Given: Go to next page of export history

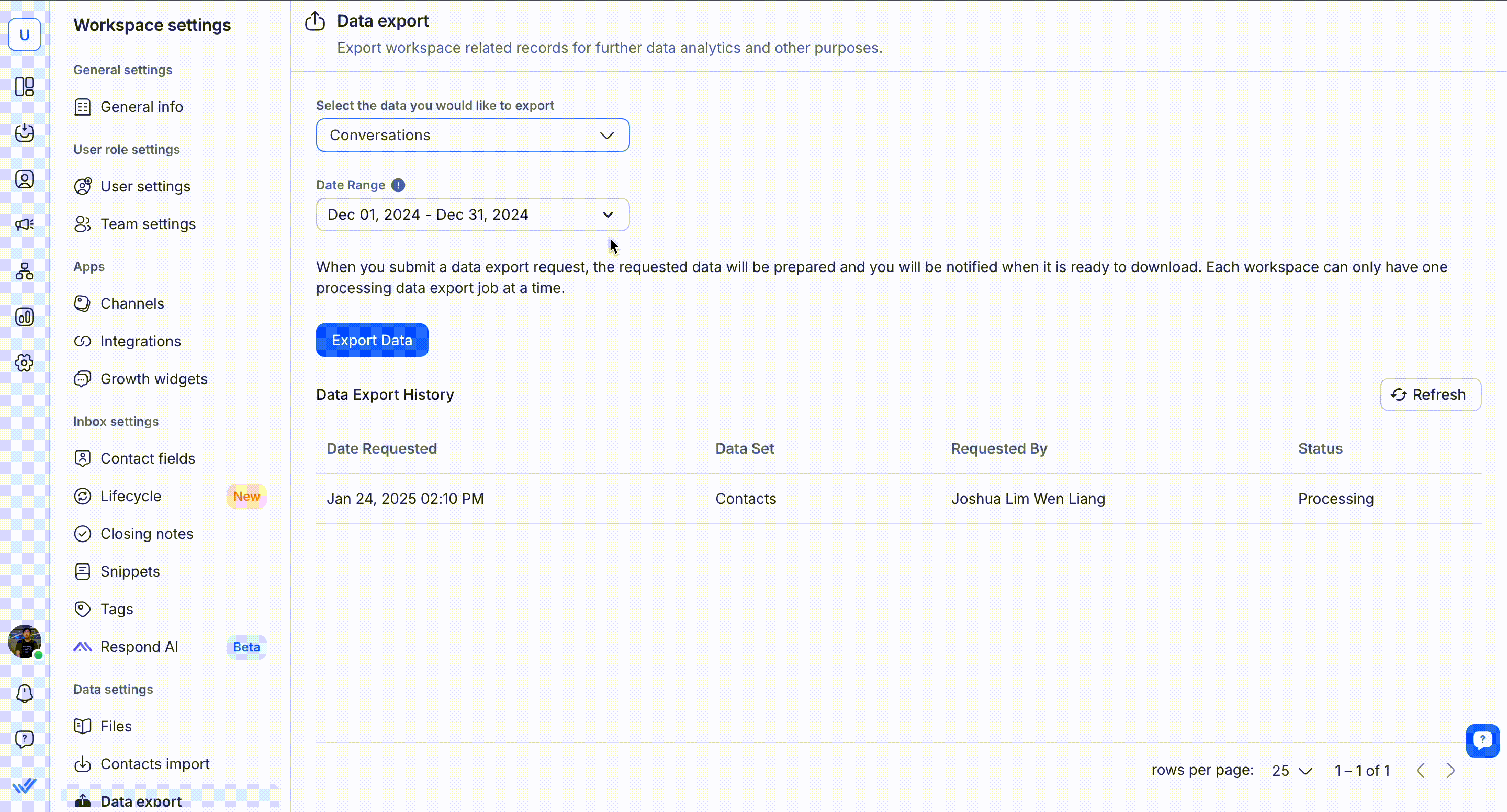Looking at the screenshot, I should pyautogui.click(x=1450, y=771).
